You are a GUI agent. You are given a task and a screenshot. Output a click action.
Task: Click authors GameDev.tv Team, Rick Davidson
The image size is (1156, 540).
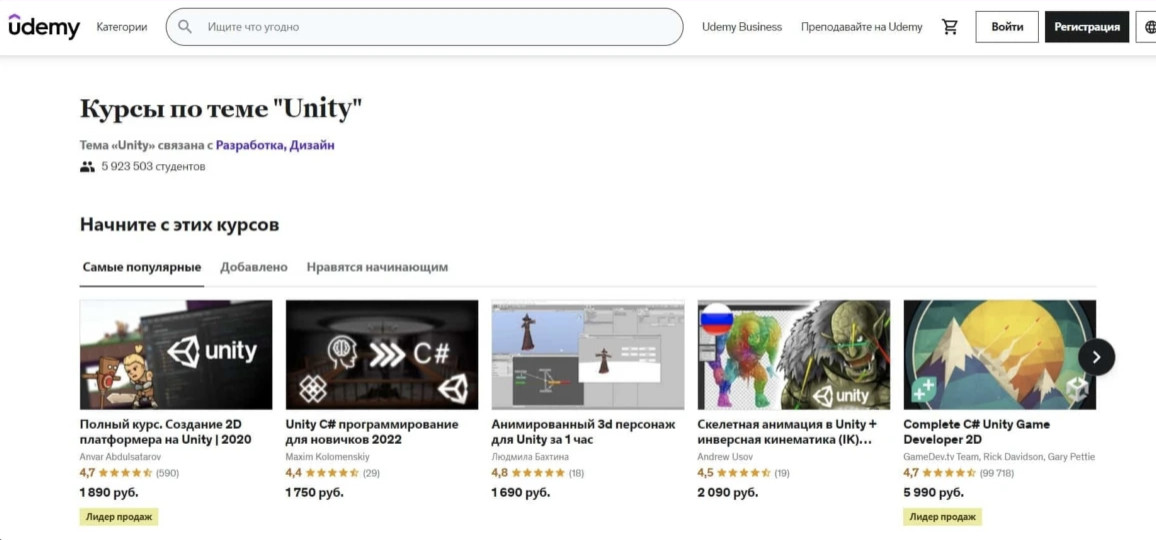click(x=999, y=457)
